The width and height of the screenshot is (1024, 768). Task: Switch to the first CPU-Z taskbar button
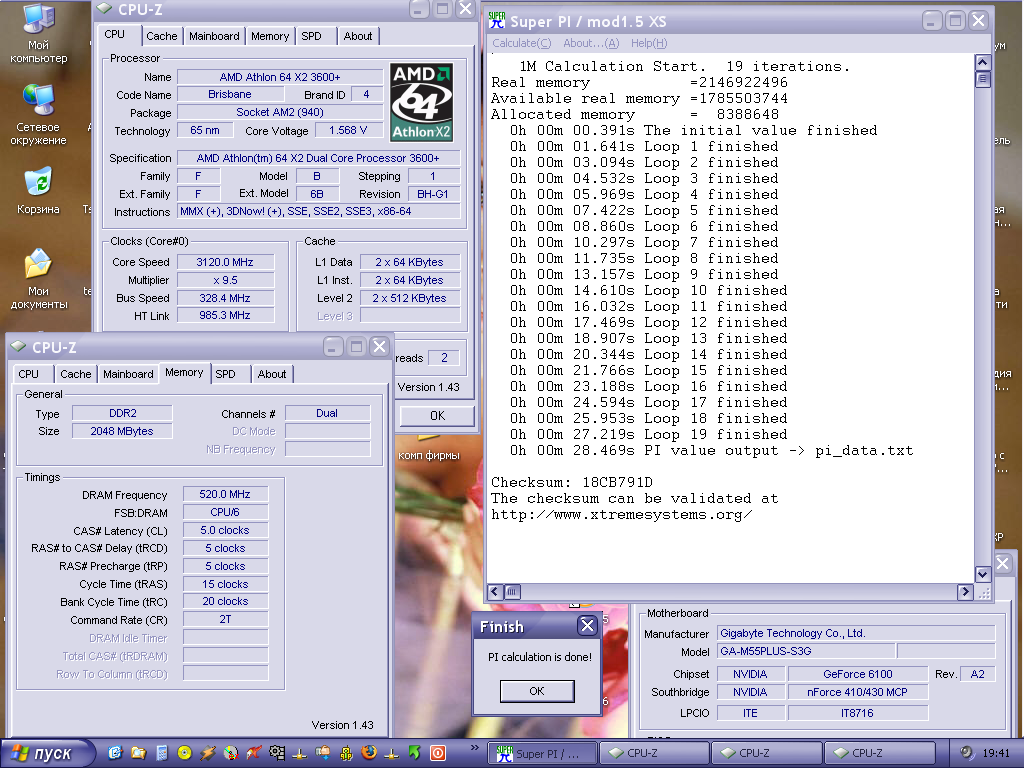654,753
